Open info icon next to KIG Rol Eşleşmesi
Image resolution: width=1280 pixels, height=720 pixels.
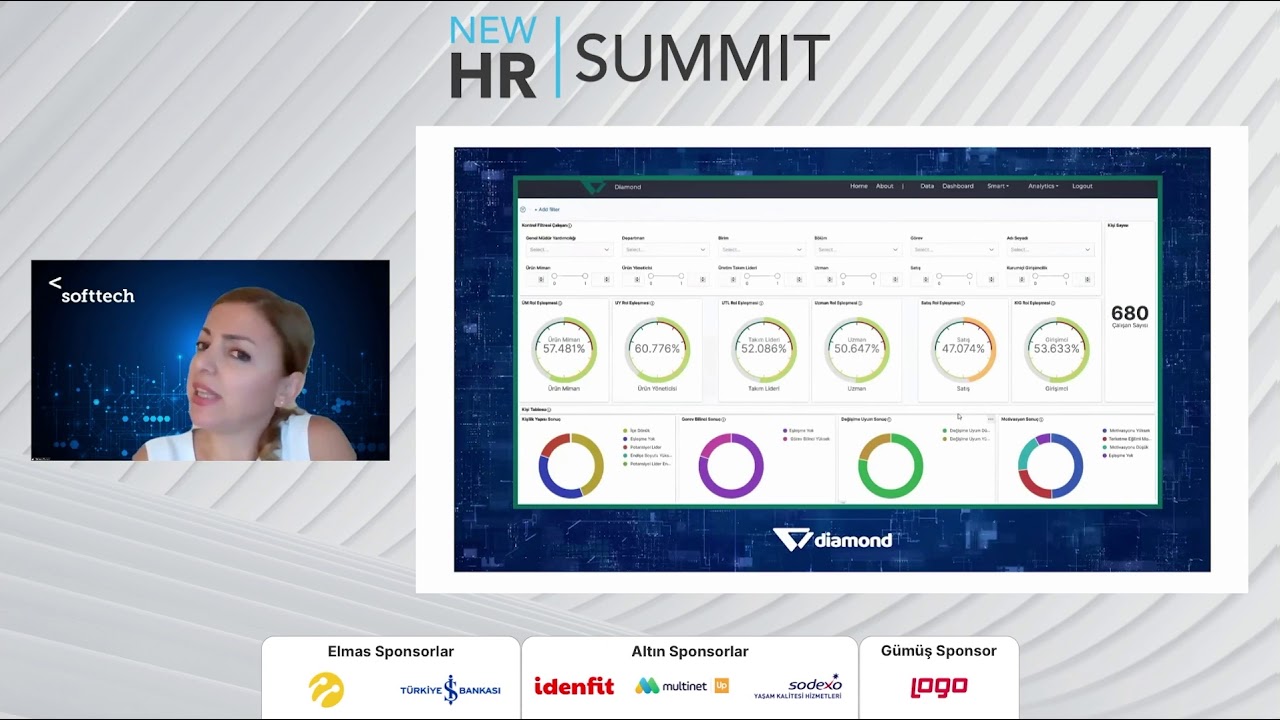[x=1053, y=303]
